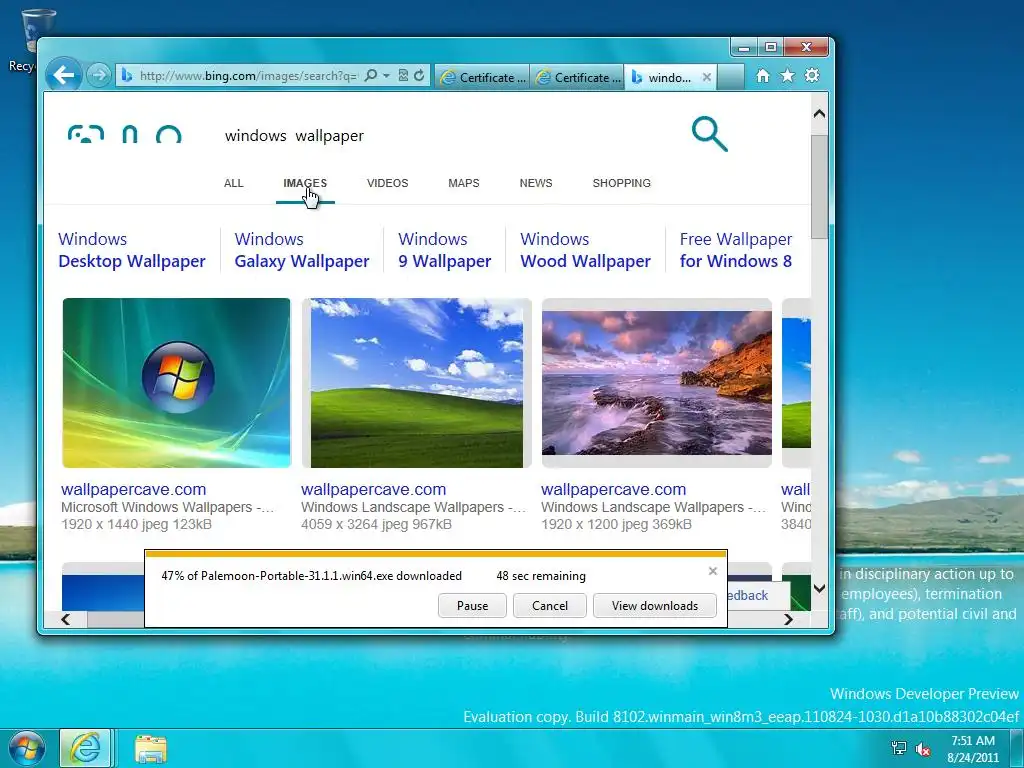Click the 1920 x 1200 jpeg 369kB text
This screenshot has width=1024, height=768.
point(616,524)
